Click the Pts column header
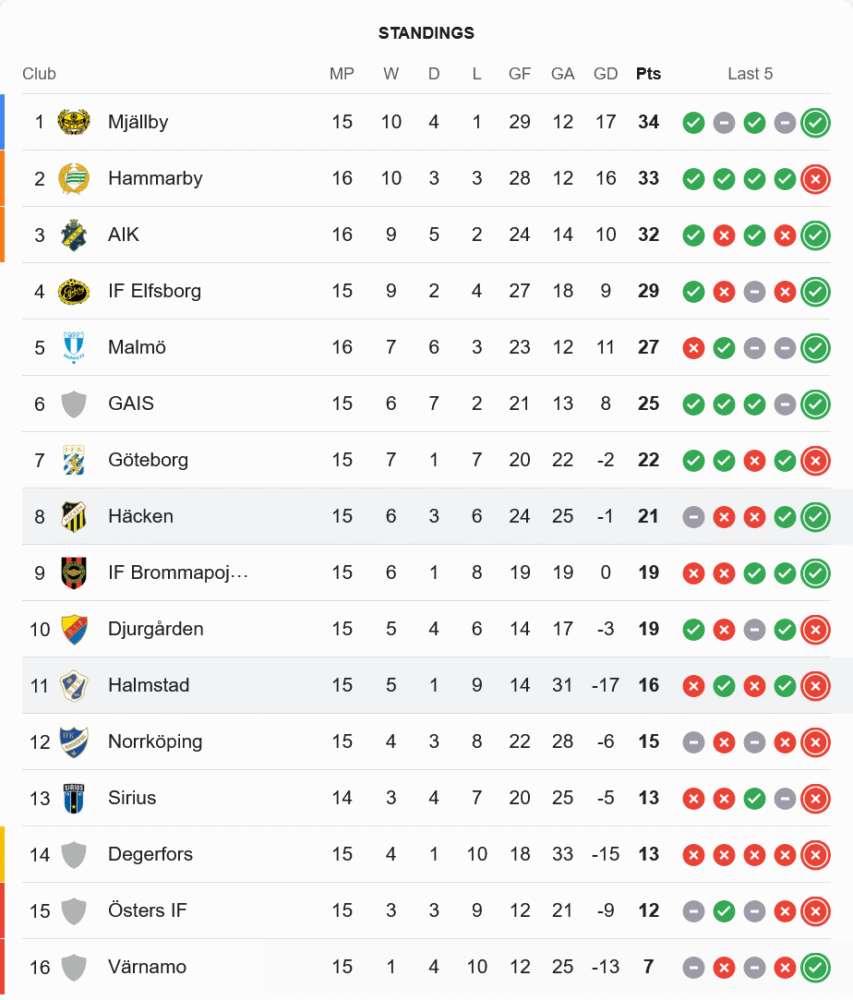 coord(648,74)
